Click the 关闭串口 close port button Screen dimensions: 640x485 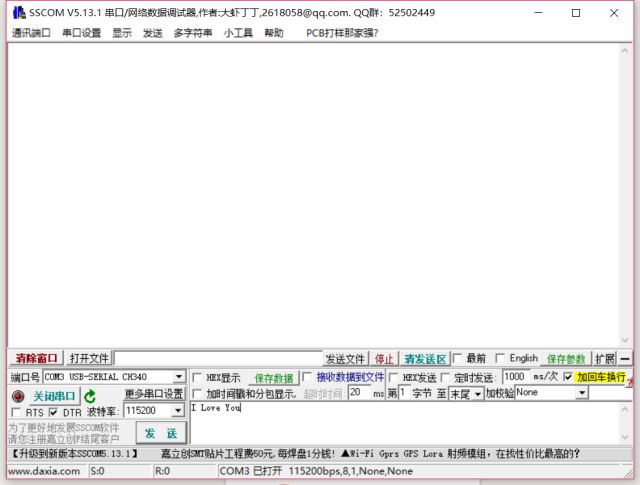coord(54,396)
